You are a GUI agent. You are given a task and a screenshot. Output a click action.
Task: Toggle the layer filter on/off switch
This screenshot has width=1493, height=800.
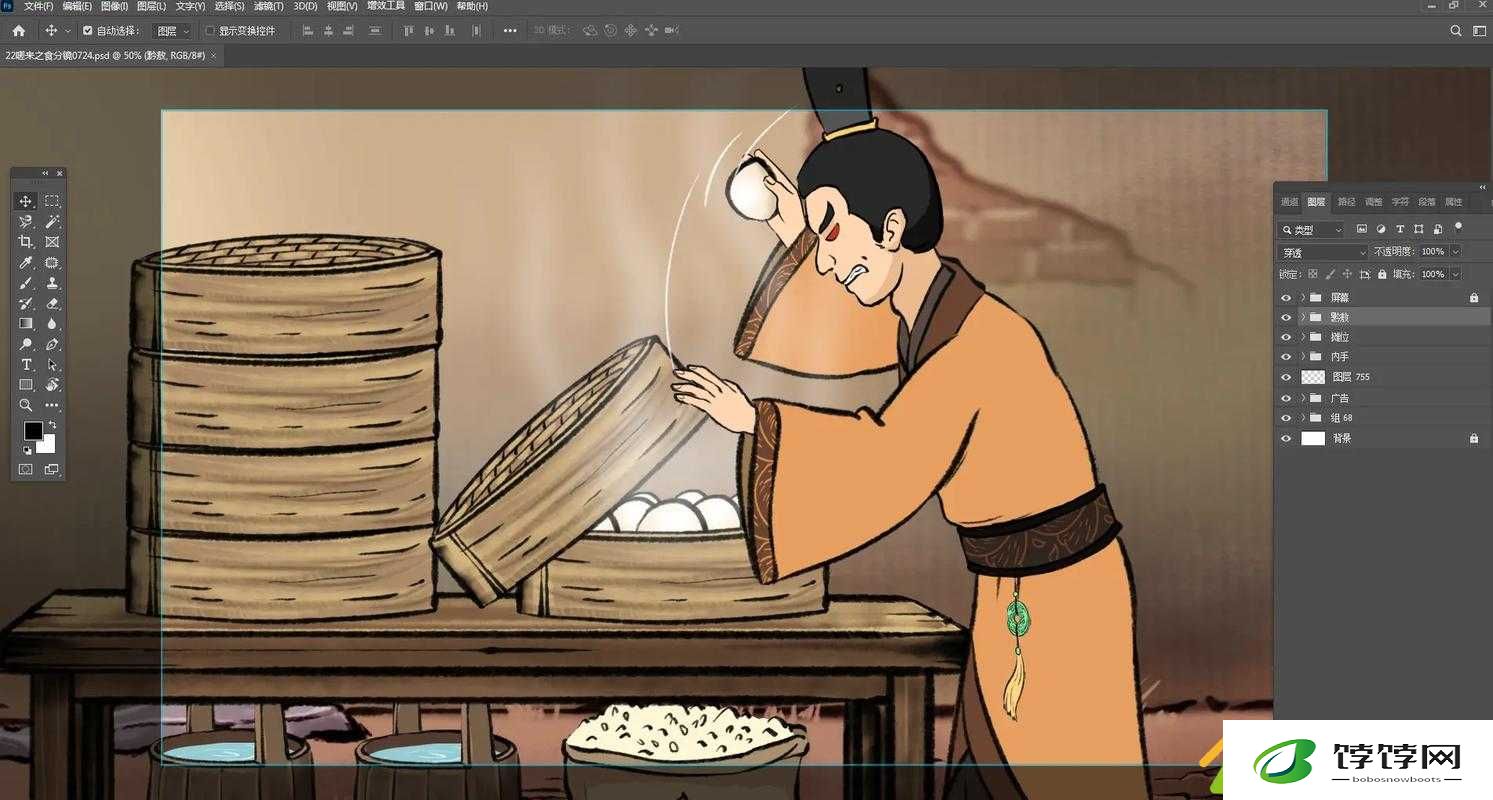[x=1458, y=227]
